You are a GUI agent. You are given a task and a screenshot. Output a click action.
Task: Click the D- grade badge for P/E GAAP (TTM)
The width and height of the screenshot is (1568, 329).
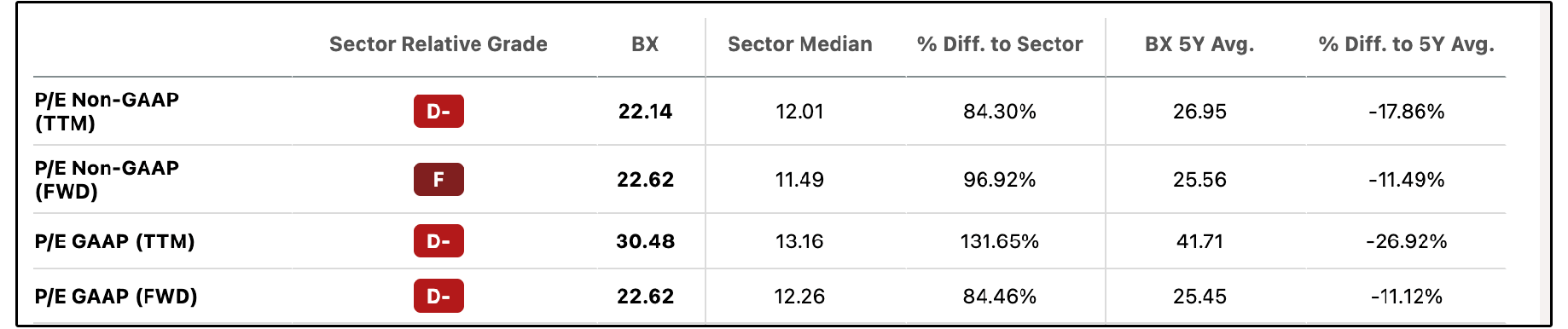tap(438, 241)
